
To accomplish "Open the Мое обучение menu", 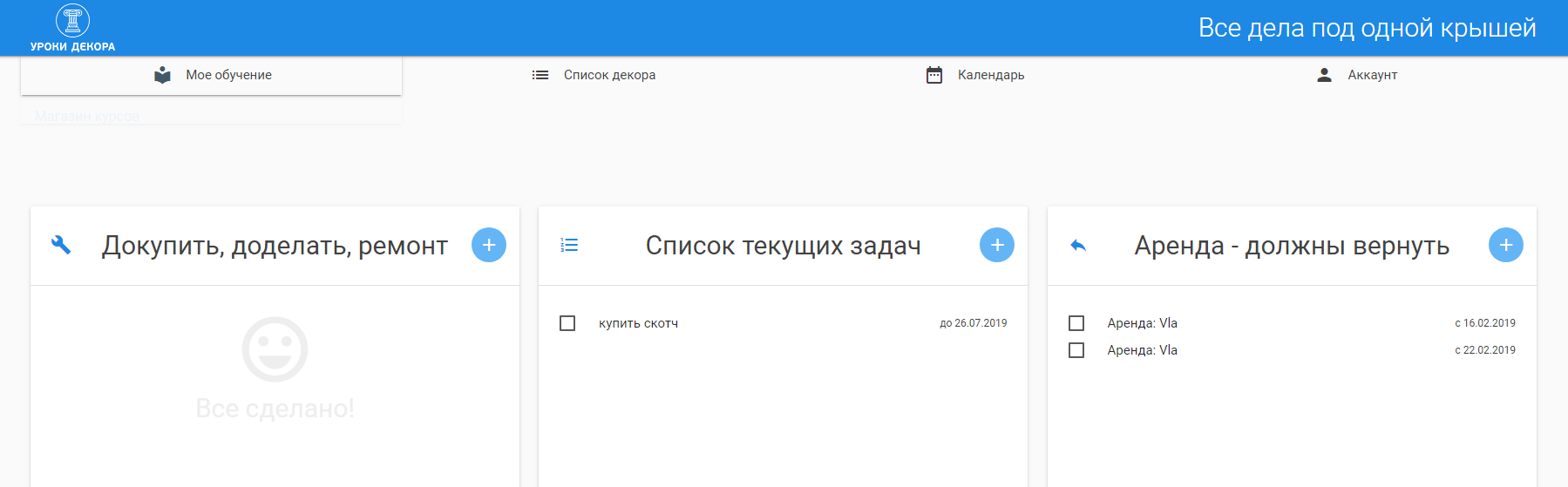I will pyautogui.click(x=228, y=75).
